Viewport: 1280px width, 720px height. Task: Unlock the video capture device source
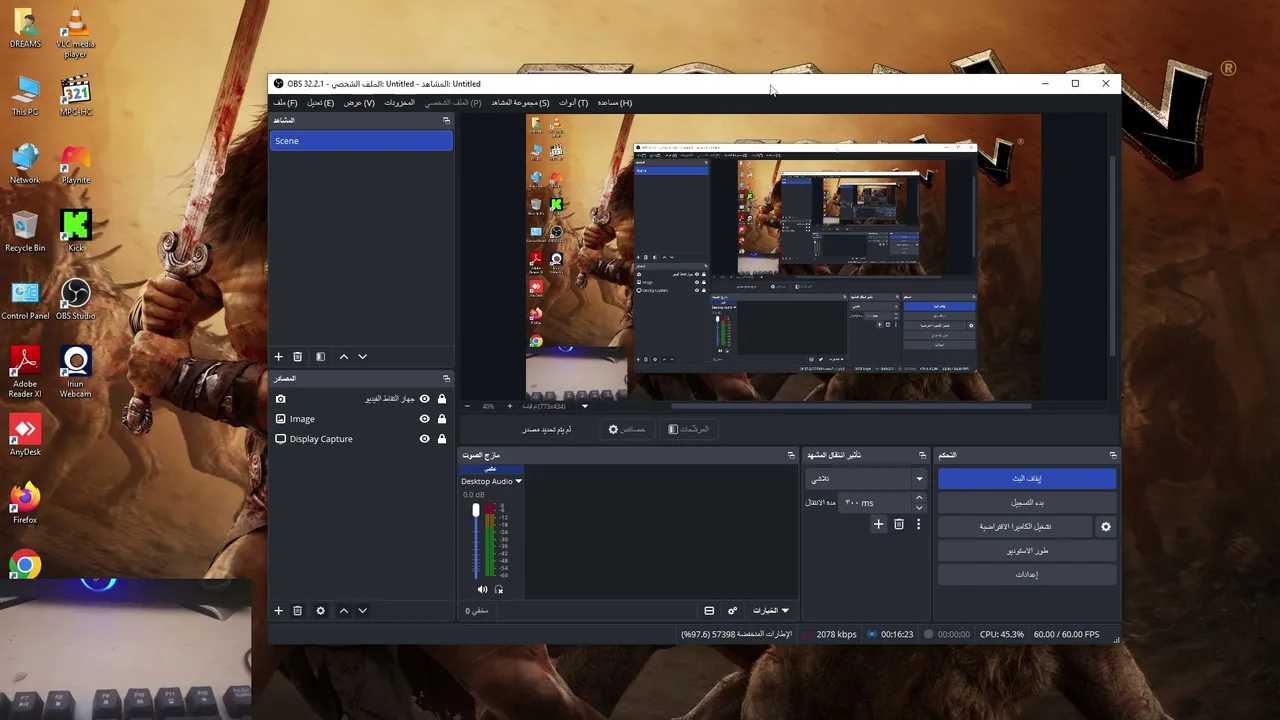click(x=442, y=399)
